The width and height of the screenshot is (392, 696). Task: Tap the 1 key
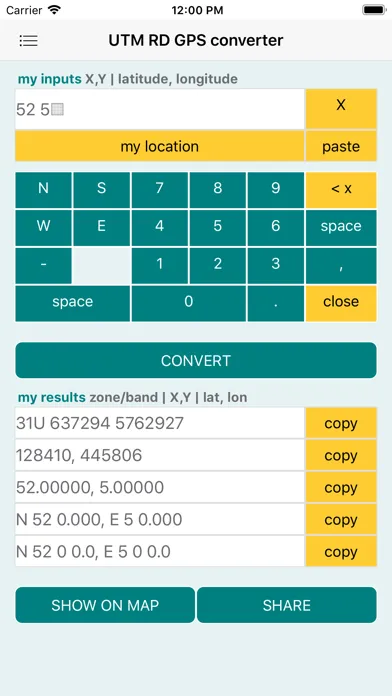160,265
